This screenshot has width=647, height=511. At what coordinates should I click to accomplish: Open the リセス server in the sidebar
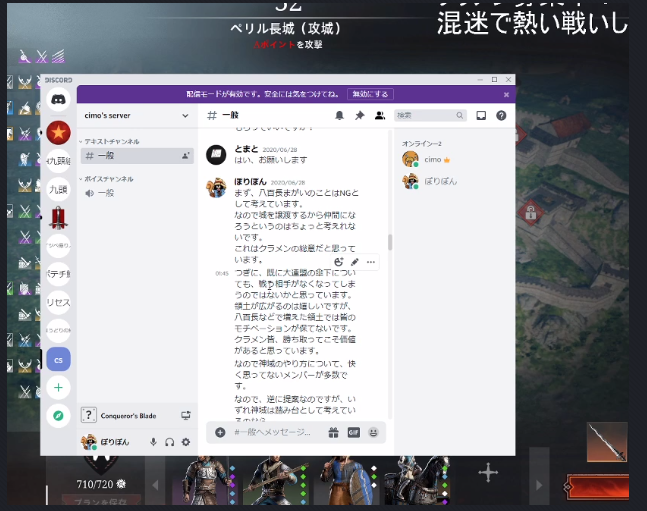tap(58, 303)
